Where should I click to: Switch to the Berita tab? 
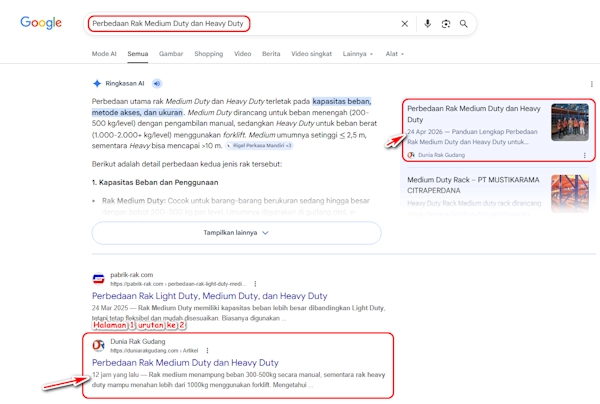point(271,54)
